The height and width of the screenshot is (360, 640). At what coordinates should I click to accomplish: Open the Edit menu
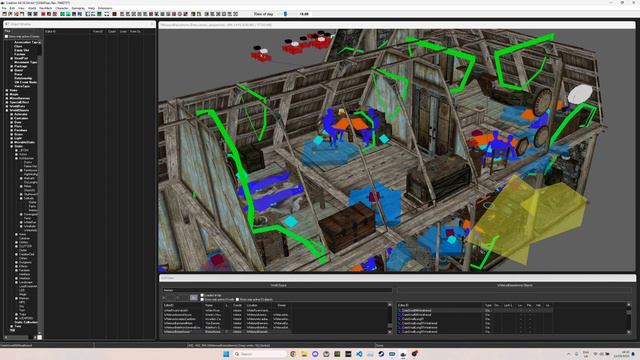coord(12,8)
